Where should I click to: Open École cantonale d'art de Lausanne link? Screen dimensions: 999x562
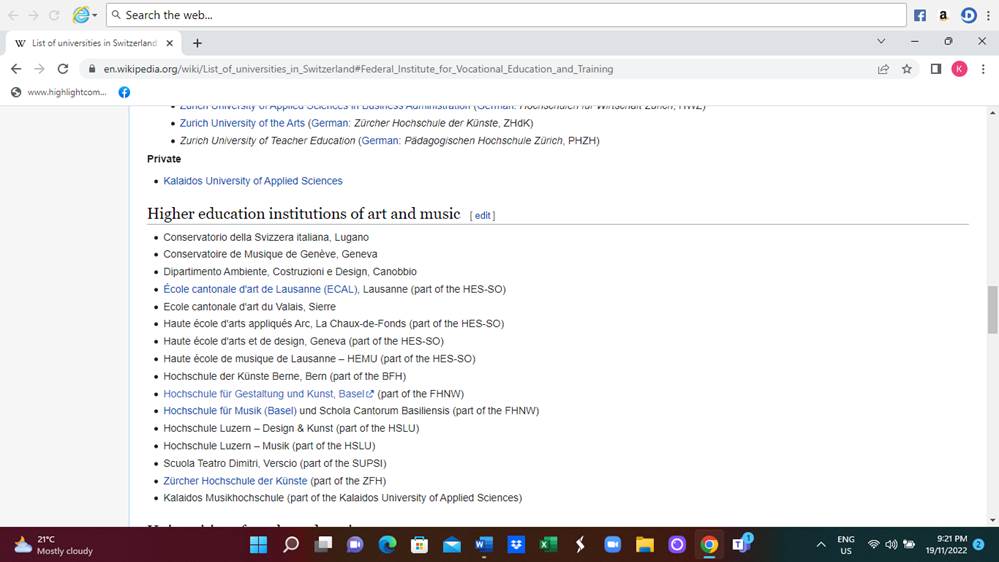(x=261, y=289)
